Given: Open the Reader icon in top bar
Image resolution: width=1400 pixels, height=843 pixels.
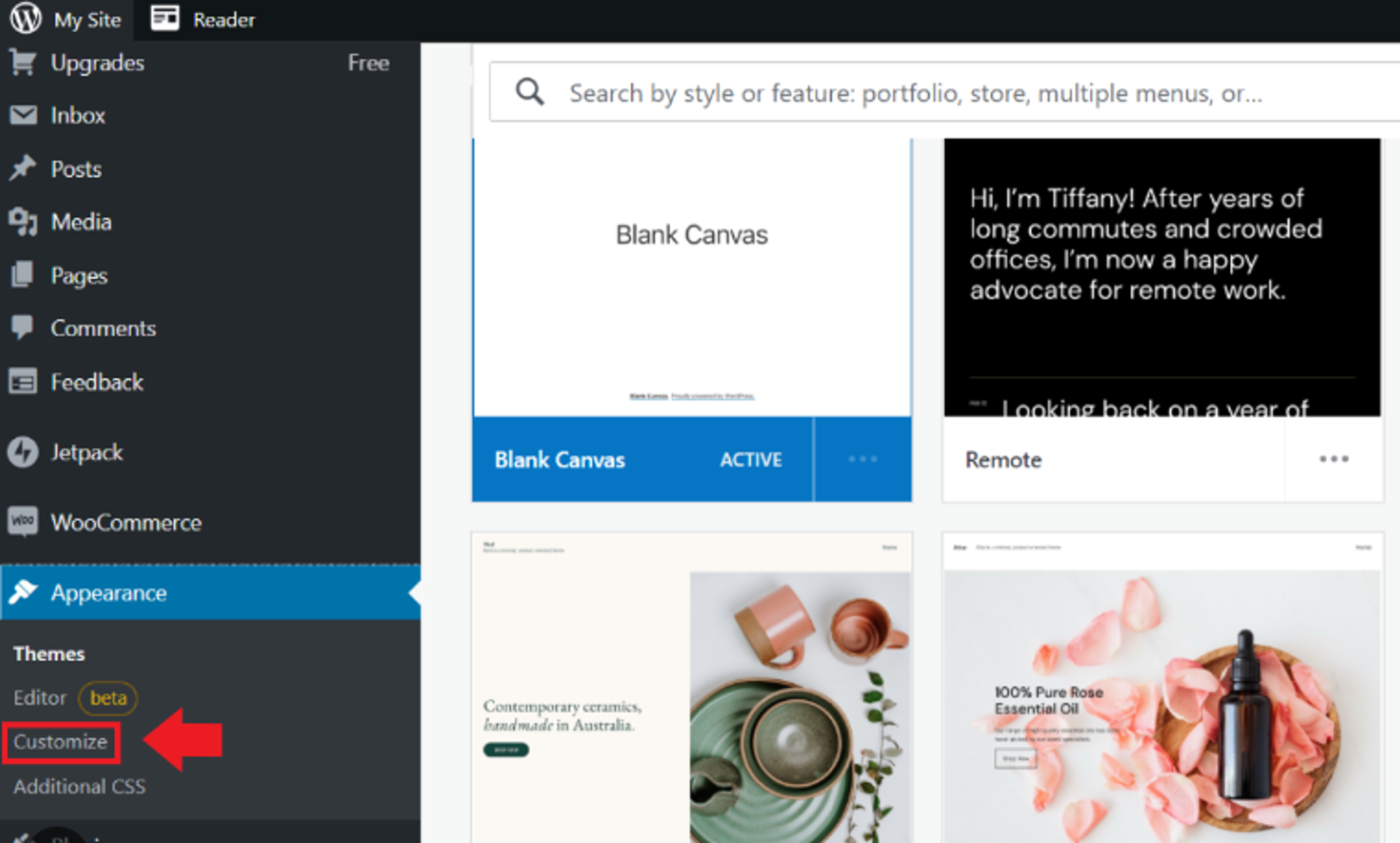Looking at the screenshot, I should tap(165, 19).
